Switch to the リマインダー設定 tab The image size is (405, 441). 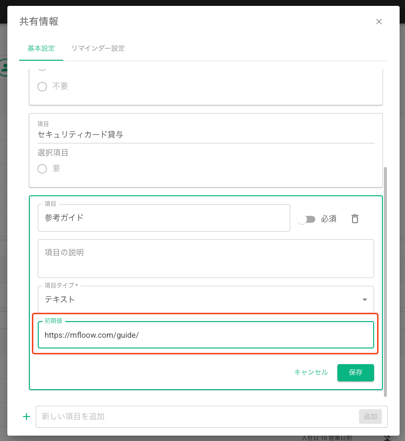click(98, 48)
